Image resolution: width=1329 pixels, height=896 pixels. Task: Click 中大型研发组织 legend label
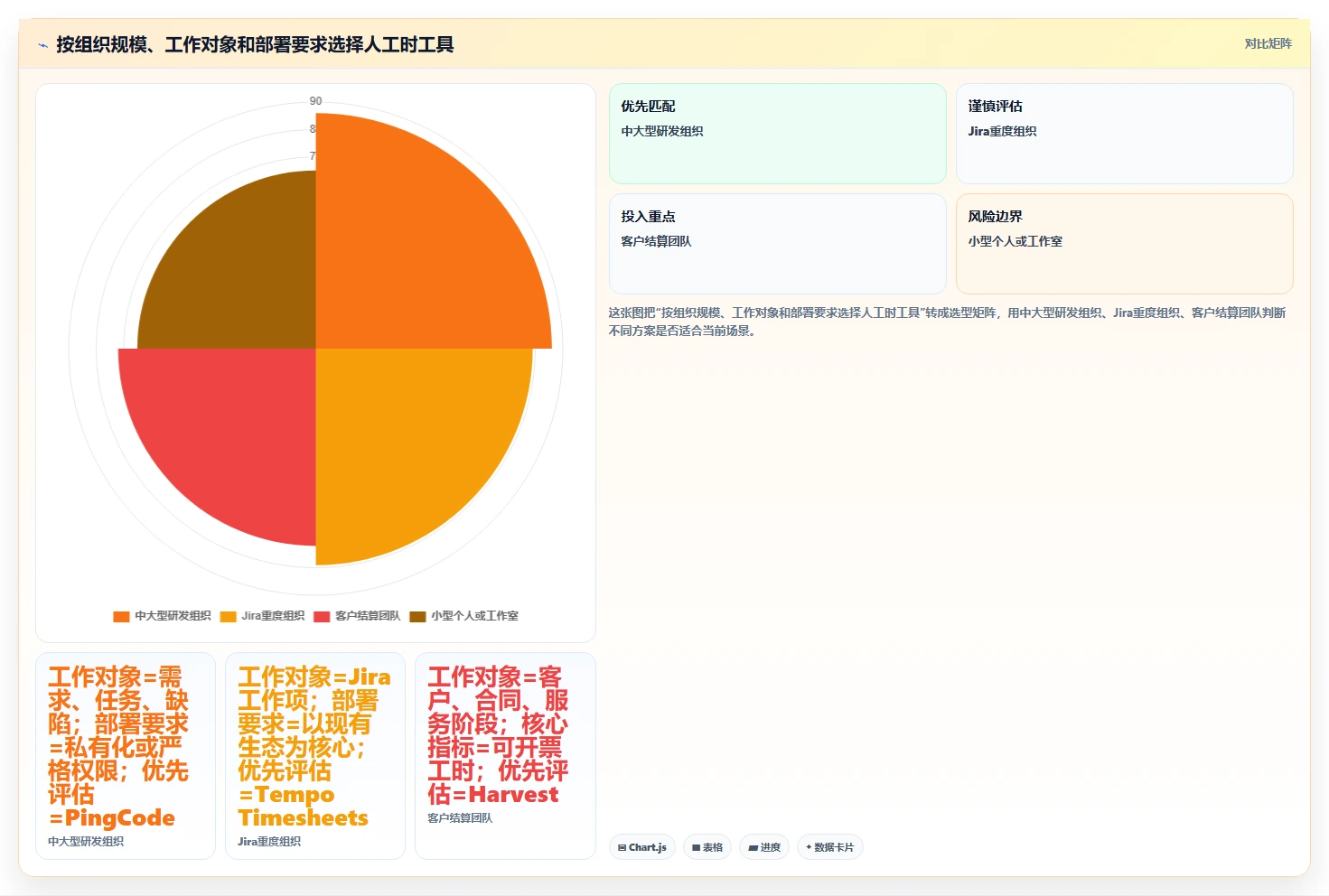tap(173, 616)
